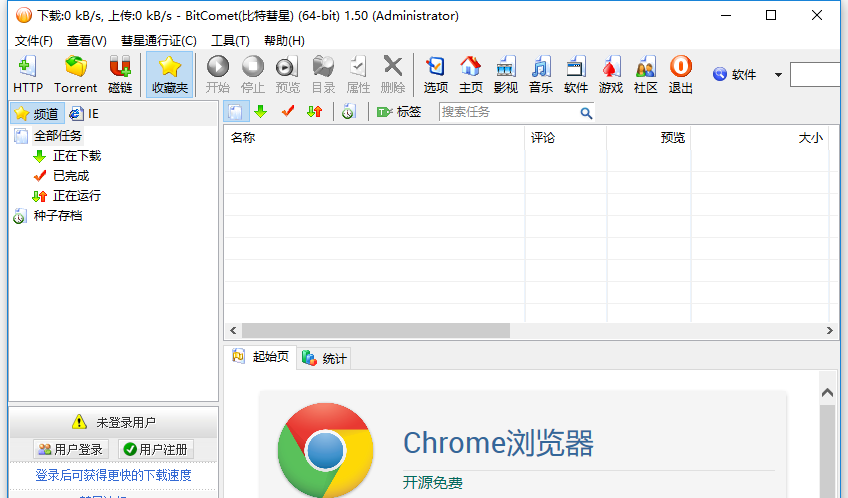
Task: Open 选项 options from toolbar
Action: pyautogui.click(x=436, y=74)
